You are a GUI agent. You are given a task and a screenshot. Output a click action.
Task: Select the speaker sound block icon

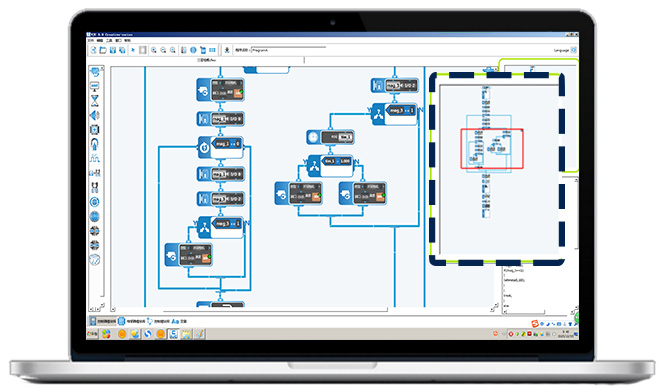click(x=95, y=115)
